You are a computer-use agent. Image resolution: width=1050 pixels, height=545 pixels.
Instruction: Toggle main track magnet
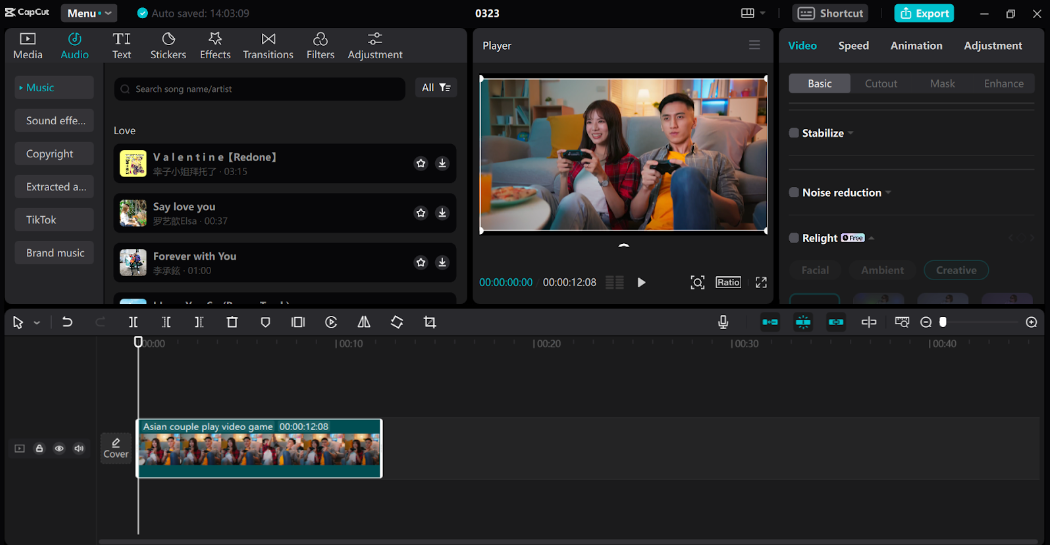click(x=770, y=322)
